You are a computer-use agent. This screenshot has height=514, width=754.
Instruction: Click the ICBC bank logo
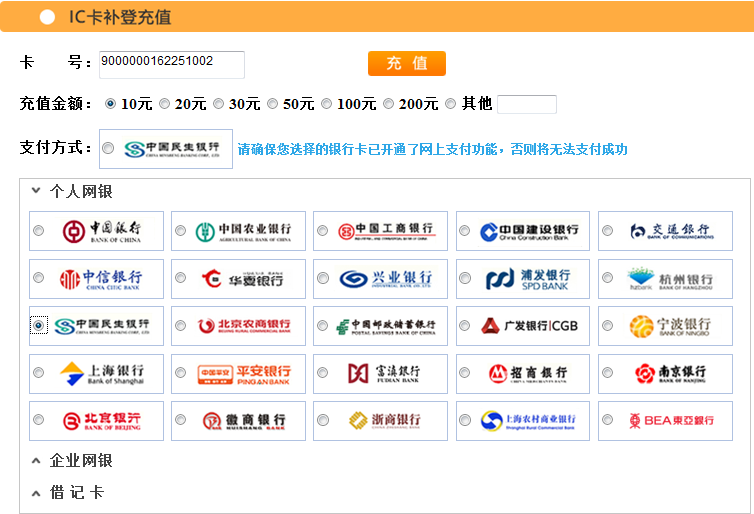click(x=386, y=231)
